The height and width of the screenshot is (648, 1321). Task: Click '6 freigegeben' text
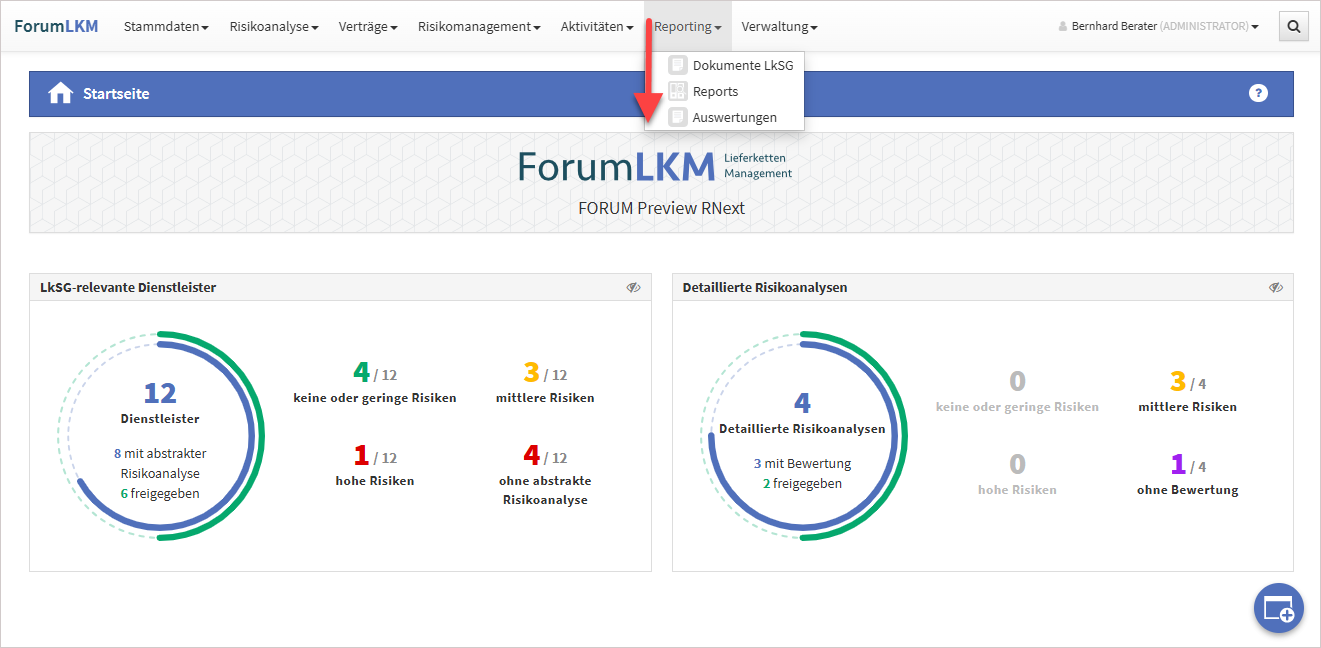coord(160,493)
